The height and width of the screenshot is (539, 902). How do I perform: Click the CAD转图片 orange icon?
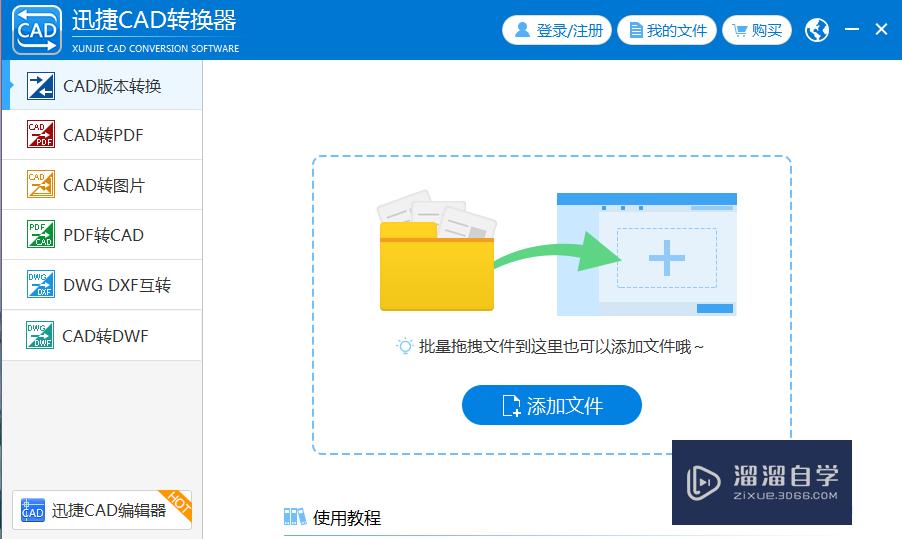41,184
